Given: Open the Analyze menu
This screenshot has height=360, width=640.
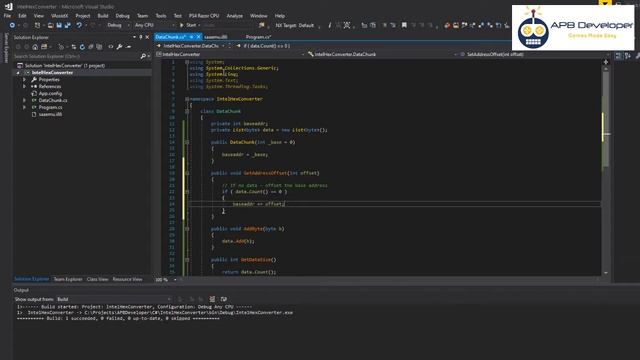Looking at the screenshot, I should coord(235,16).
